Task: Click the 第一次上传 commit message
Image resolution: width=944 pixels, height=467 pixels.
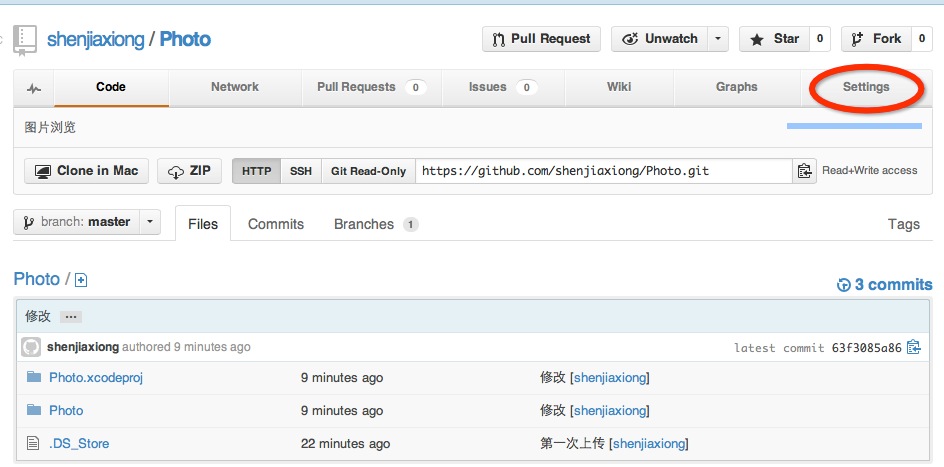Action: [x=573, y=444]
